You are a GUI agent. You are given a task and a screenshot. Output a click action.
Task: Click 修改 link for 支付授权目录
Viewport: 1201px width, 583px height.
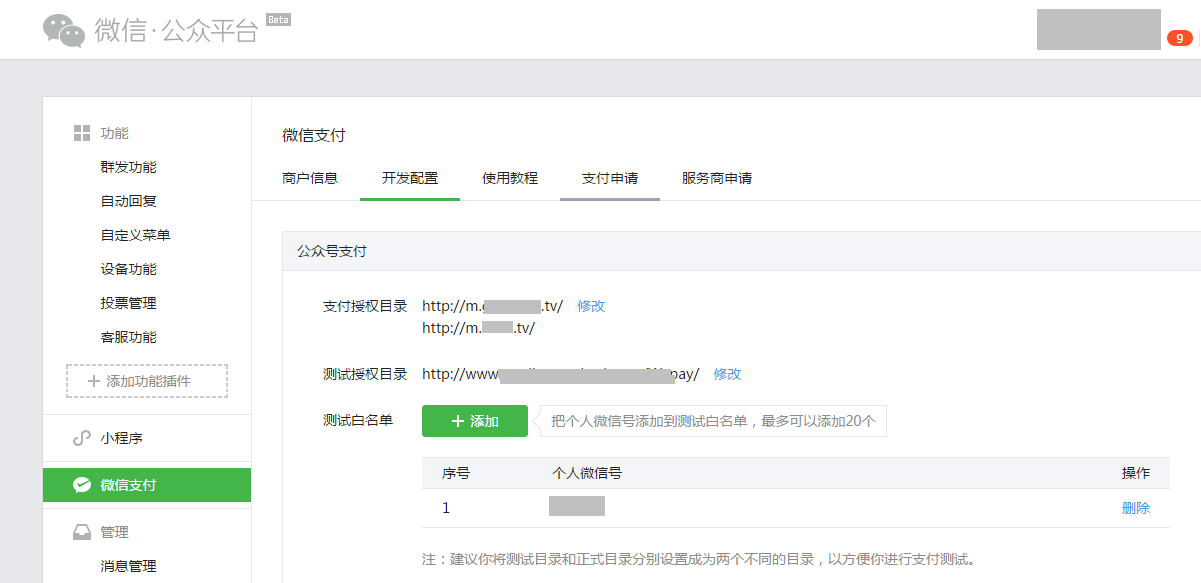point(591,306)
